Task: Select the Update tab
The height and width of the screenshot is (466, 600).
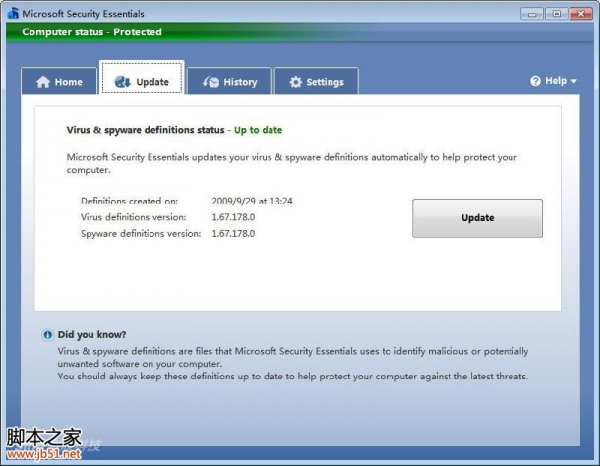Action: [142, 78]
